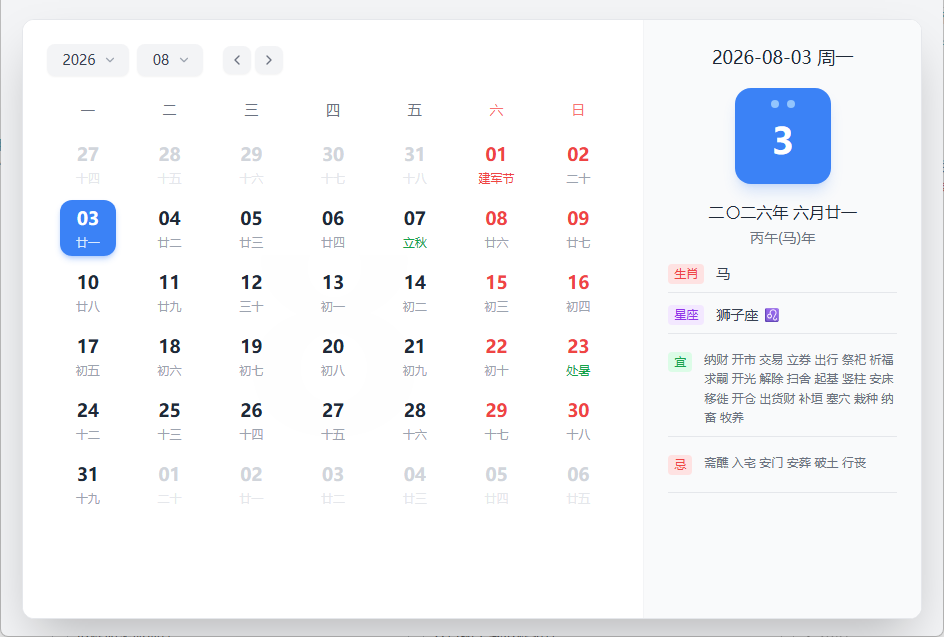944x637 pixels.
Task: Go to next month arrow
Action: click(269, 60)
